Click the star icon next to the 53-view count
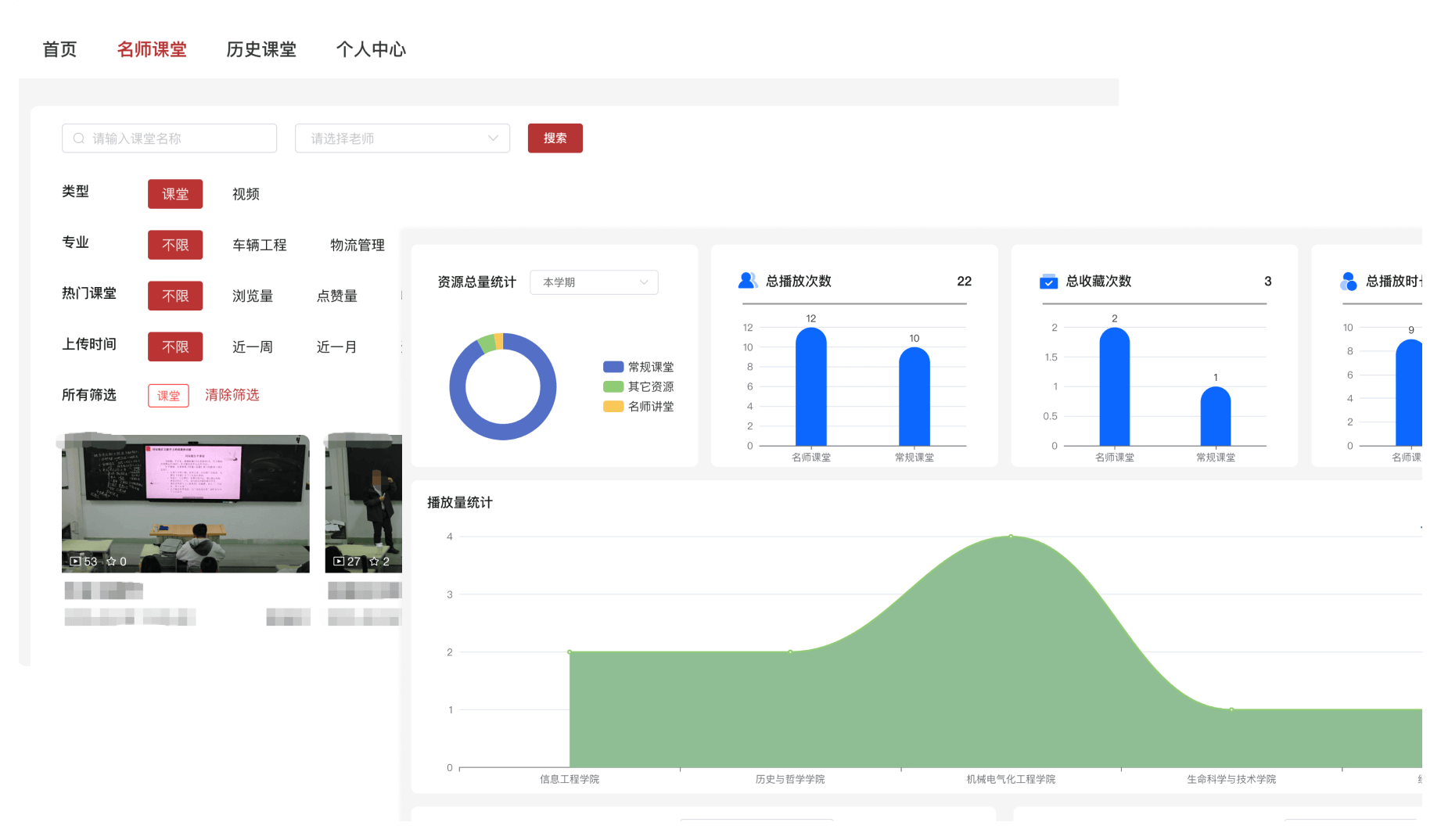The height and width of the screenshot is (840, 1441). pos(110,562)
